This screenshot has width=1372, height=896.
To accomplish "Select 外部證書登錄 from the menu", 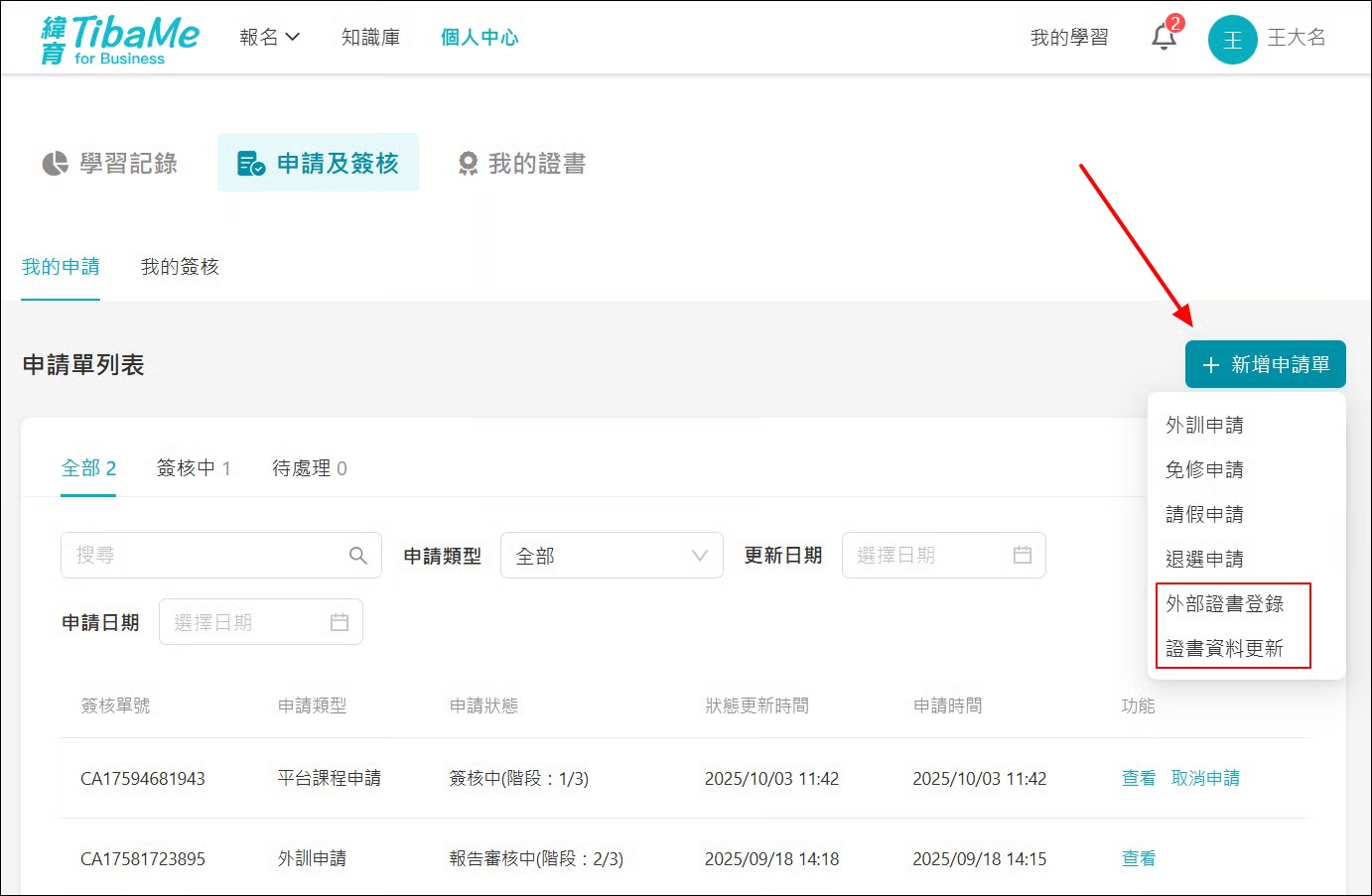I will tap(1224, 603).
